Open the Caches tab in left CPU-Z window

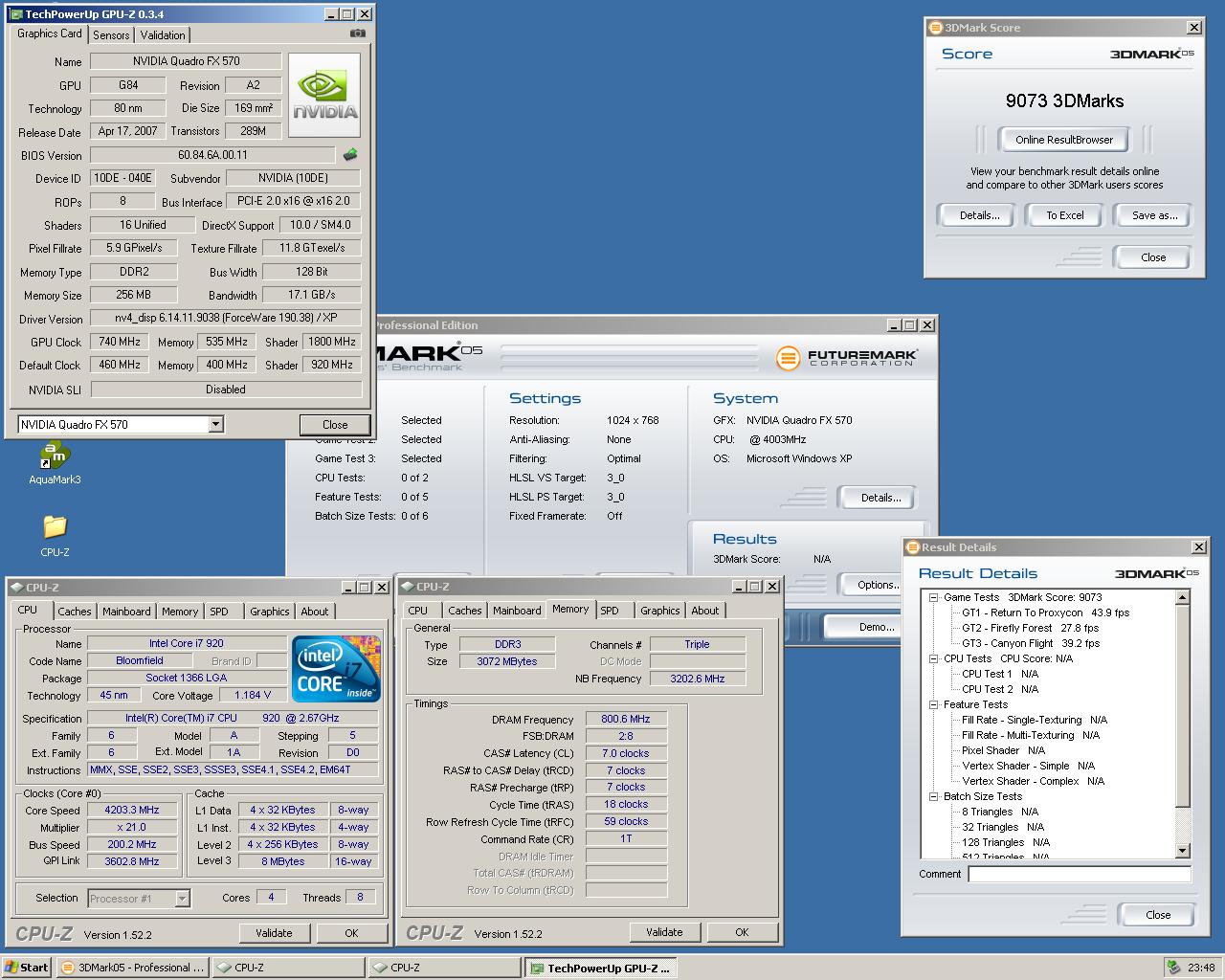pos(74,612)
